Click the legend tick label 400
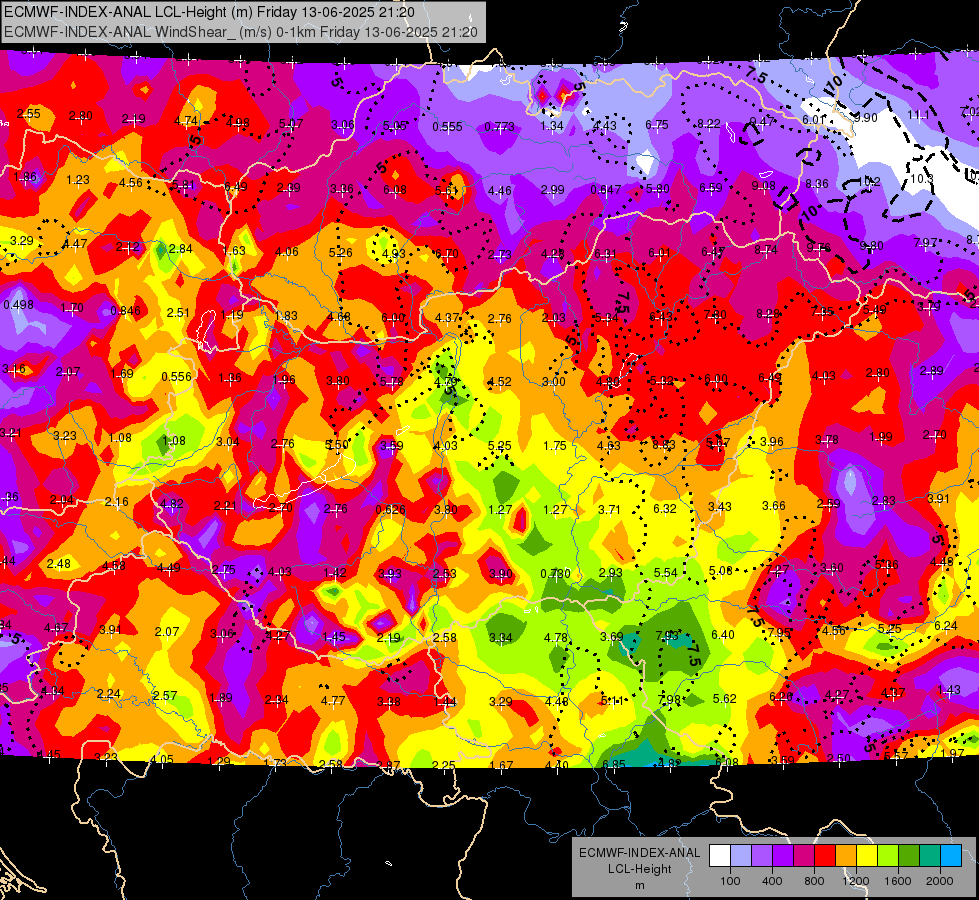979x900 pixels. [x=772, y=881]
